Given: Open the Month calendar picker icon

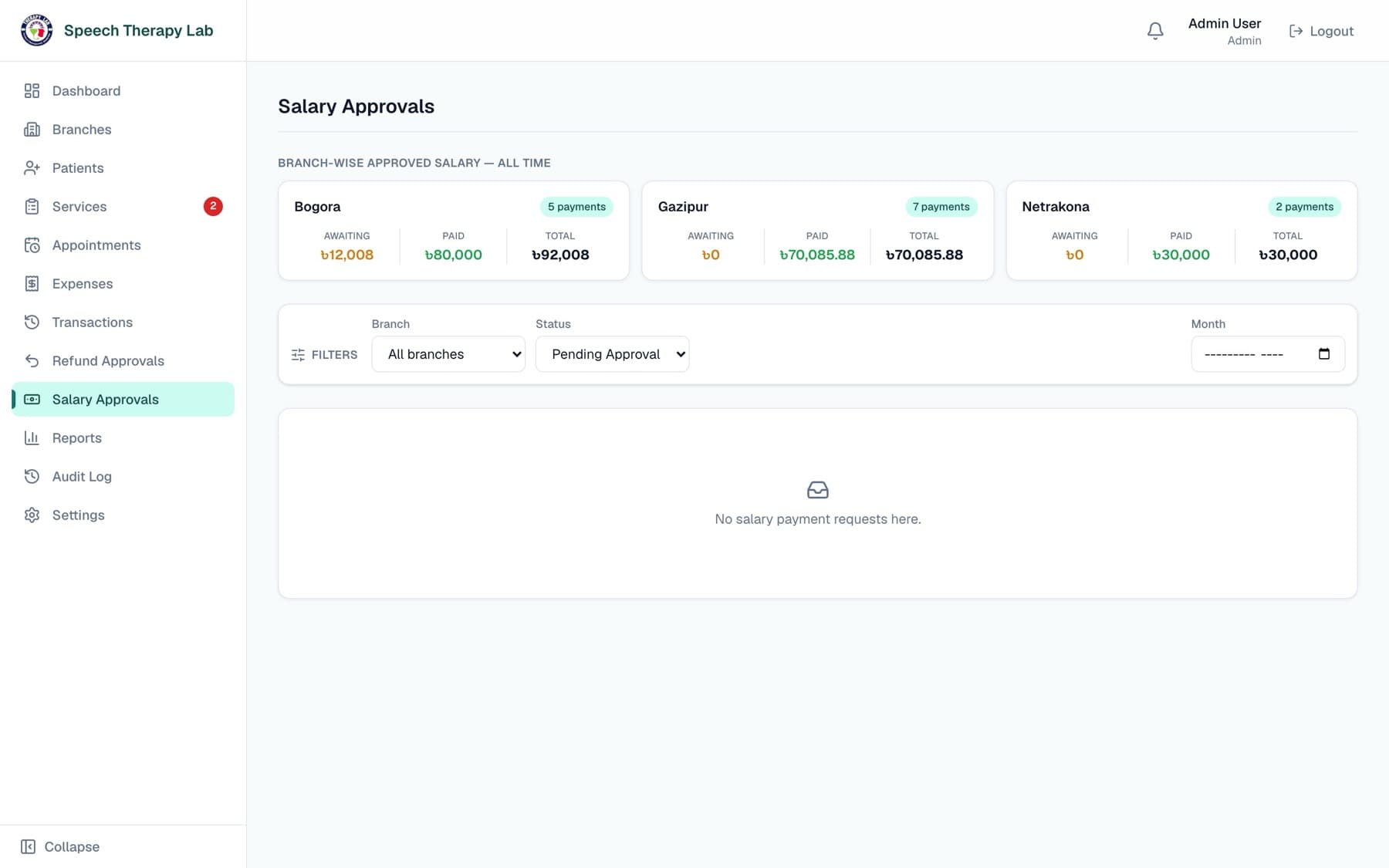Looking at the screenshot, I should pos(1324,354).
